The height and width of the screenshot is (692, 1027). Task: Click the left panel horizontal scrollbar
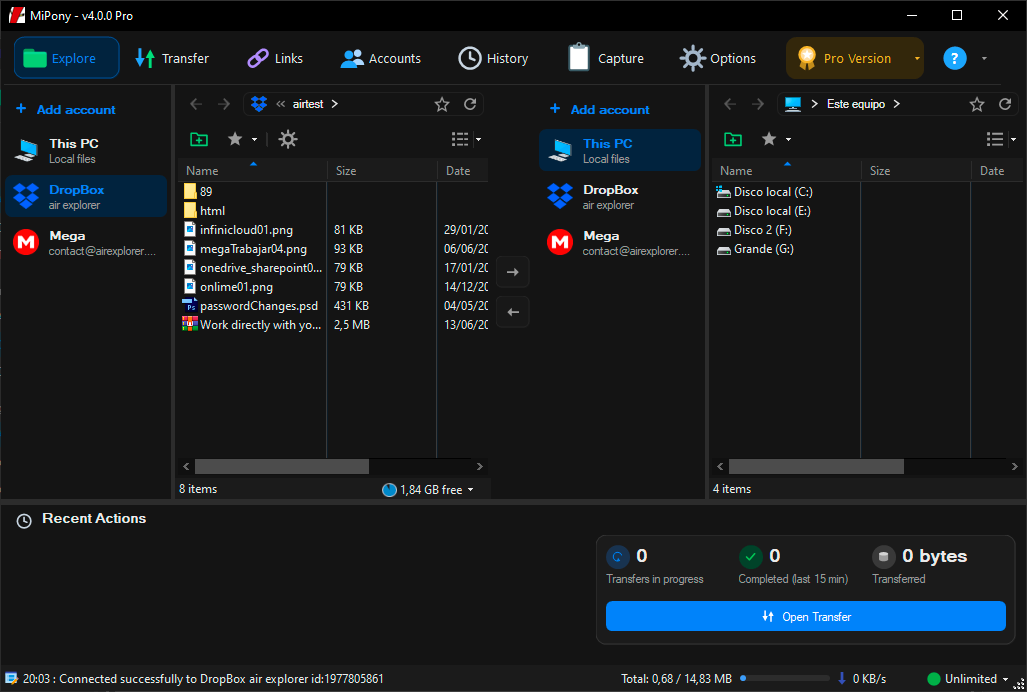pyautogui.click(x=282, y=466)
